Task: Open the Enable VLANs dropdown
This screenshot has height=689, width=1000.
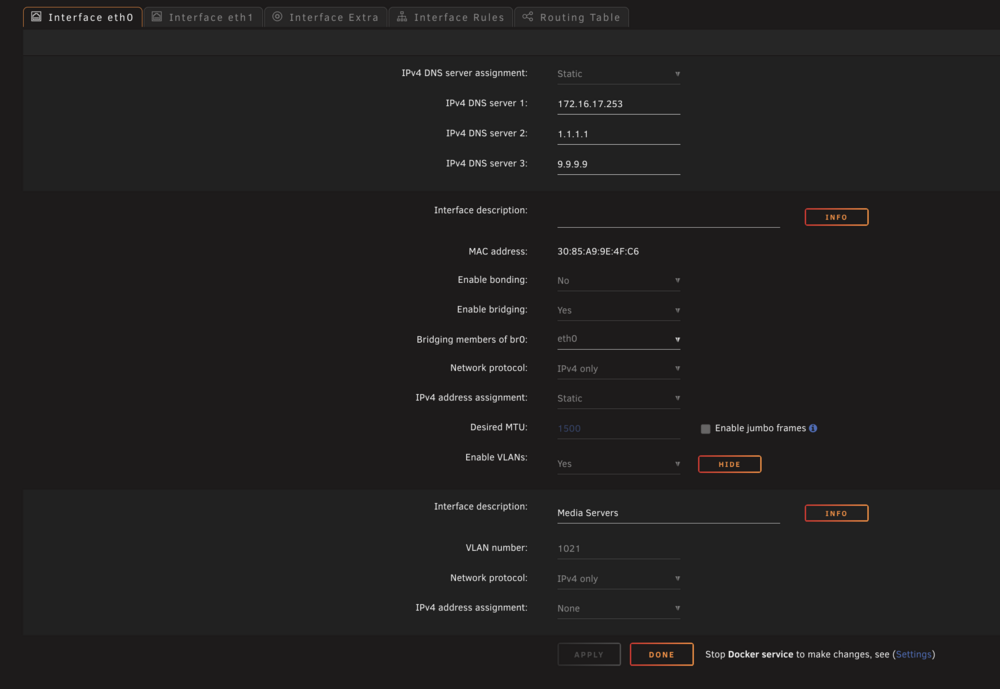Action: point(619,464)
